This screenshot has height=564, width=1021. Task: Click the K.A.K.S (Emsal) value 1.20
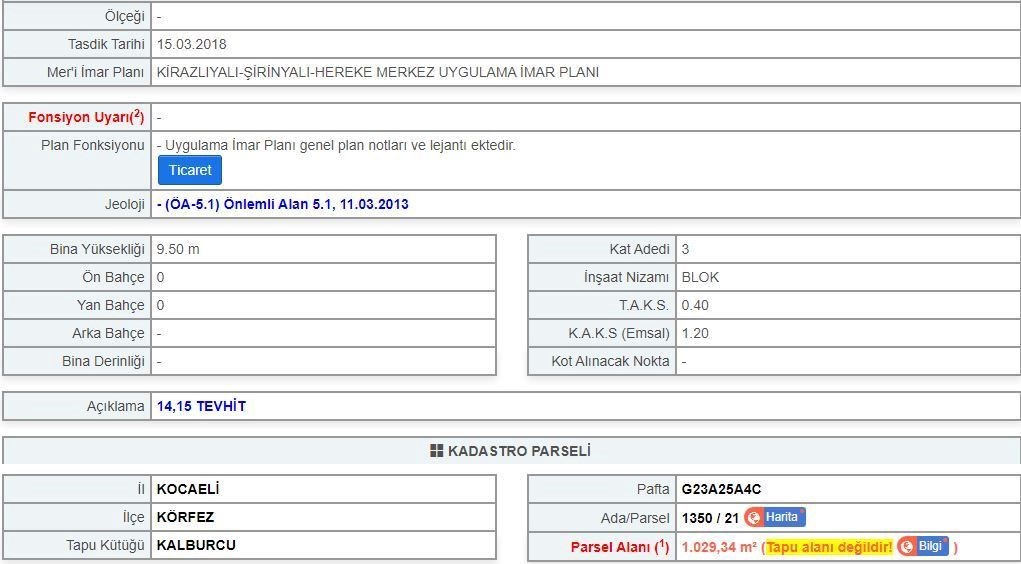[x=695, y=333]
